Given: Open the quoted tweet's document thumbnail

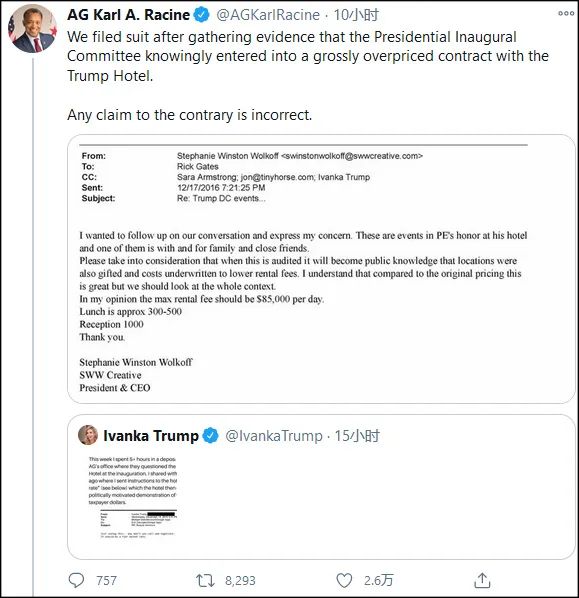Looking at the screenshot, I should [133, 497].
